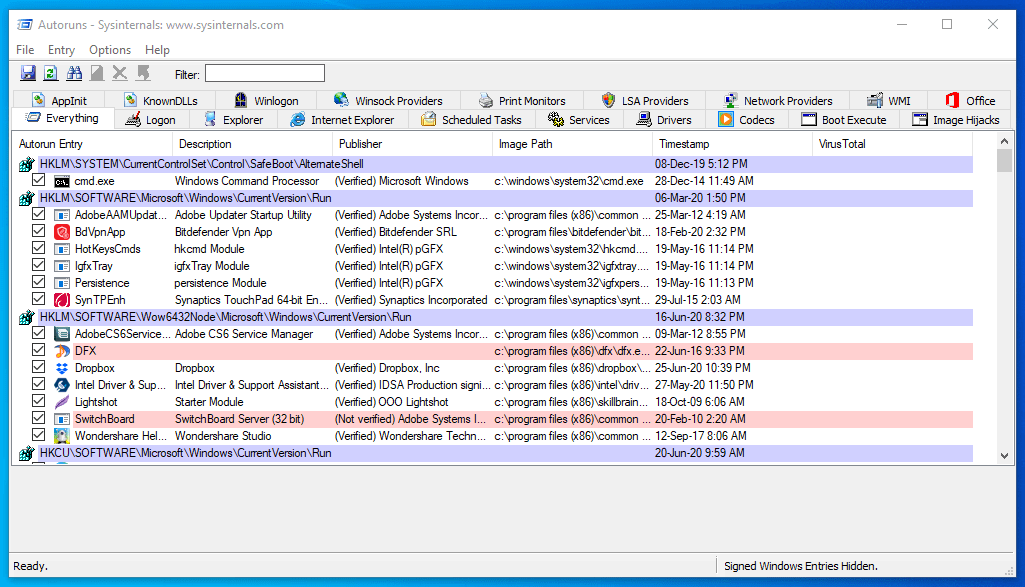Click registry icon of HKCU Run key
Screen dimensions: 1025x587
(26, 453)
